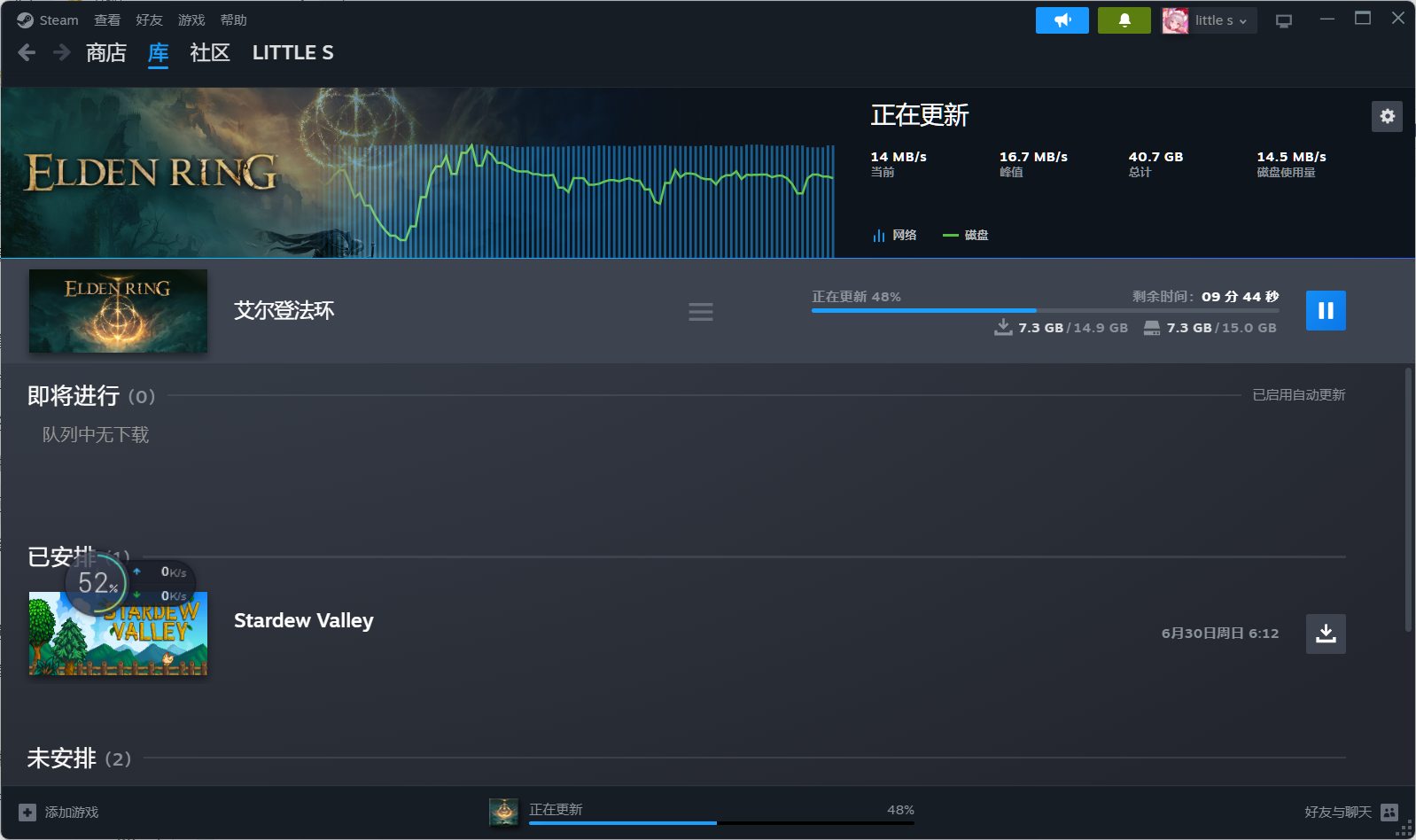
Task: Click the bottom status progress bar
Action: 721,823
